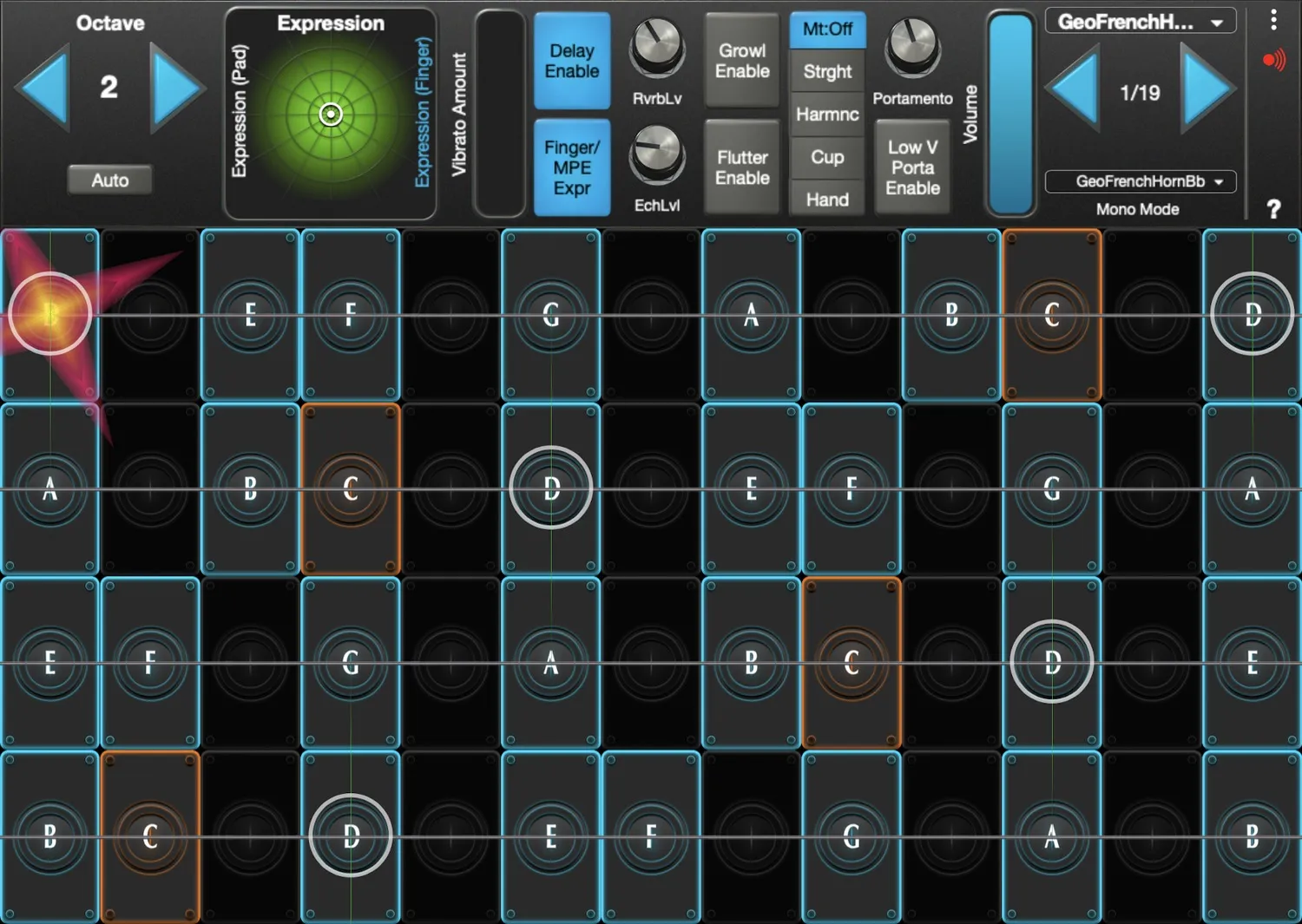Play the E pad in the bottom row
1302x924 pixels.
(x=551, y=836)
